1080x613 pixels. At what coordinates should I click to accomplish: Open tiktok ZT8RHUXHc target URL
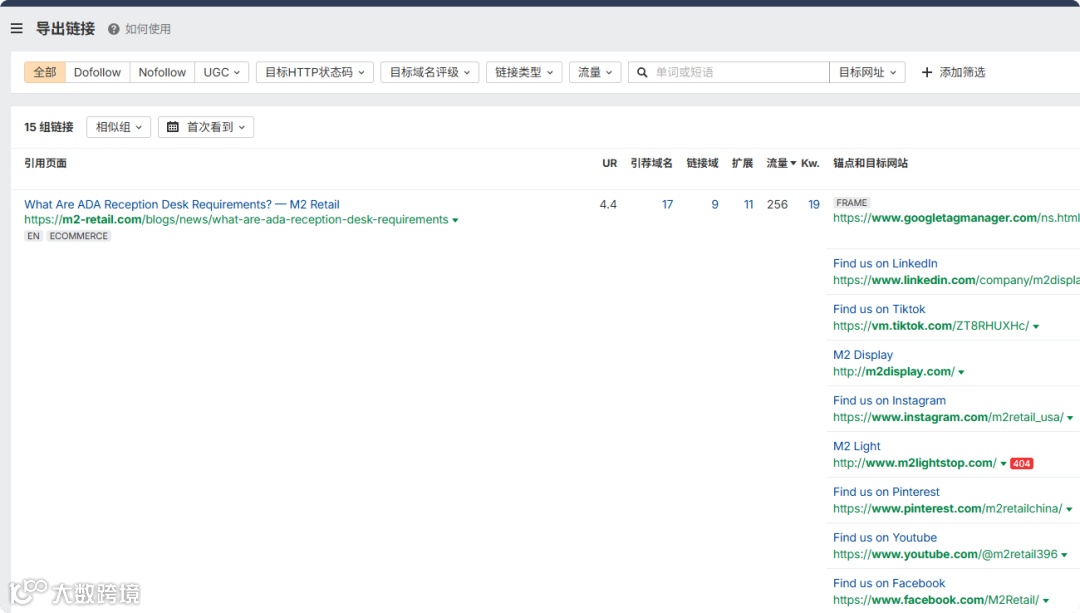[x=931, y=326]
